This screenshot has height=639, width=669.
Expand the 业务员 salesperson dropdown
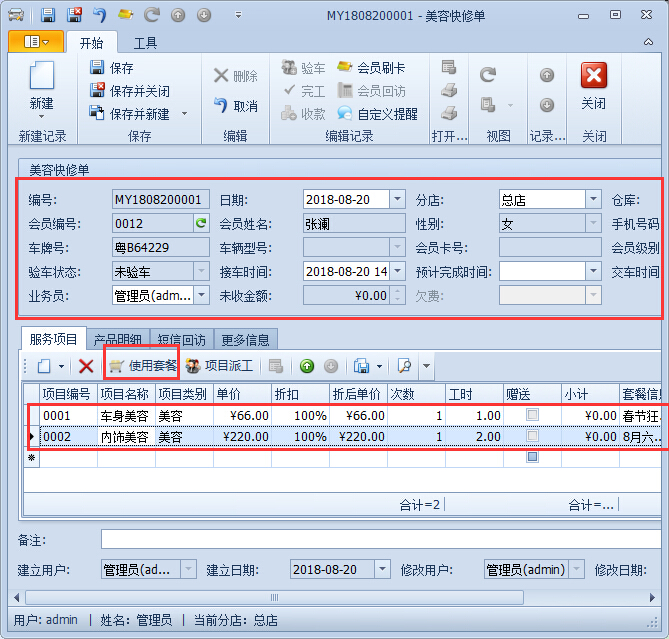point(201,296)
